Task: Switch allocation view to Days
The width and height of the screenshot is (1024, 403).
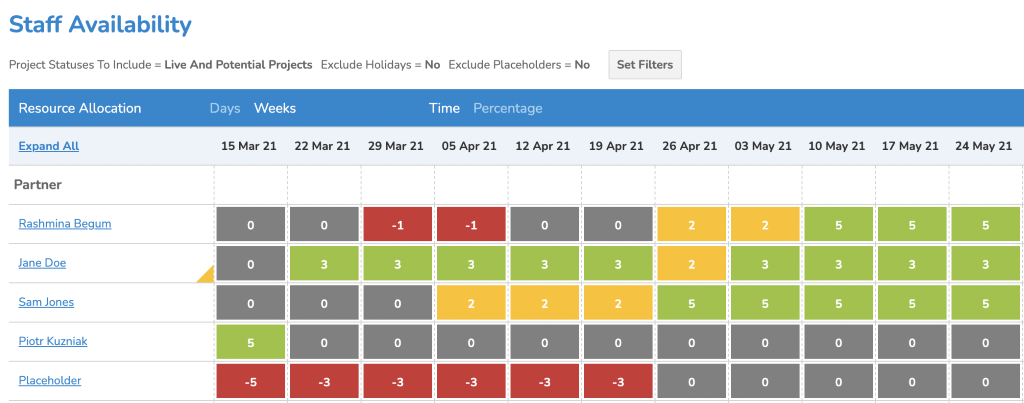Action: tap(225, 108)
